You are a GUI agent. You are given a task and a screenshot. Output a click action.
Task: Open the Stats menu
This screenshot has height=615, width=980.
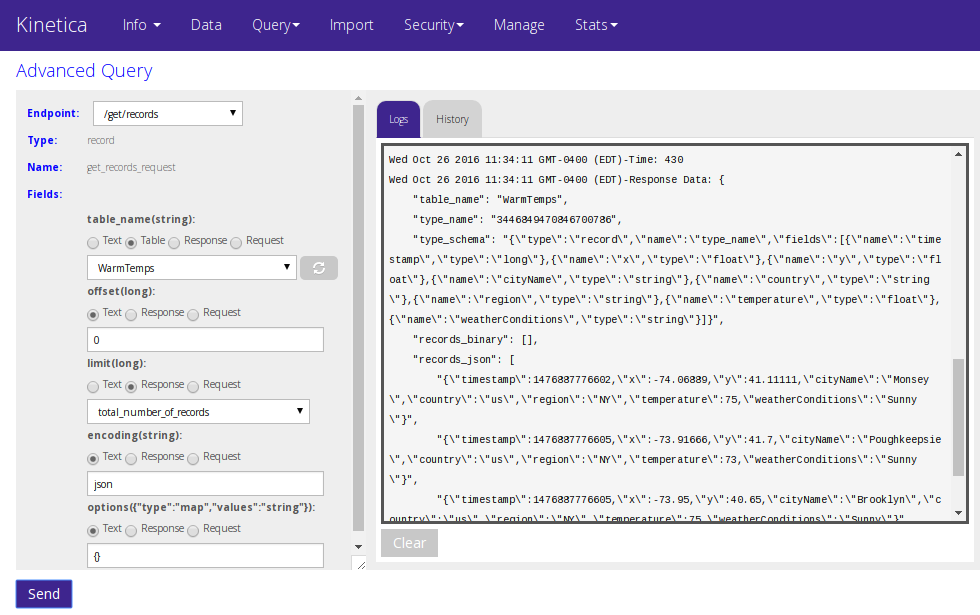596,25
